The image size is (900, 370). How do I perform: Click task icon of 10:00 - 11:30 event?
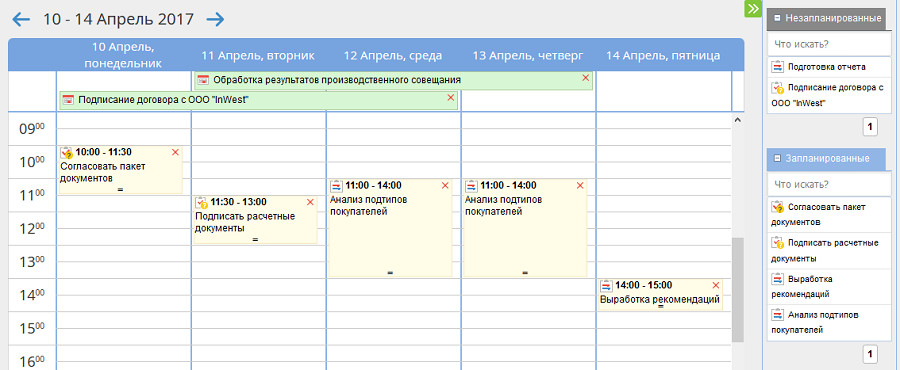[67, 152]
